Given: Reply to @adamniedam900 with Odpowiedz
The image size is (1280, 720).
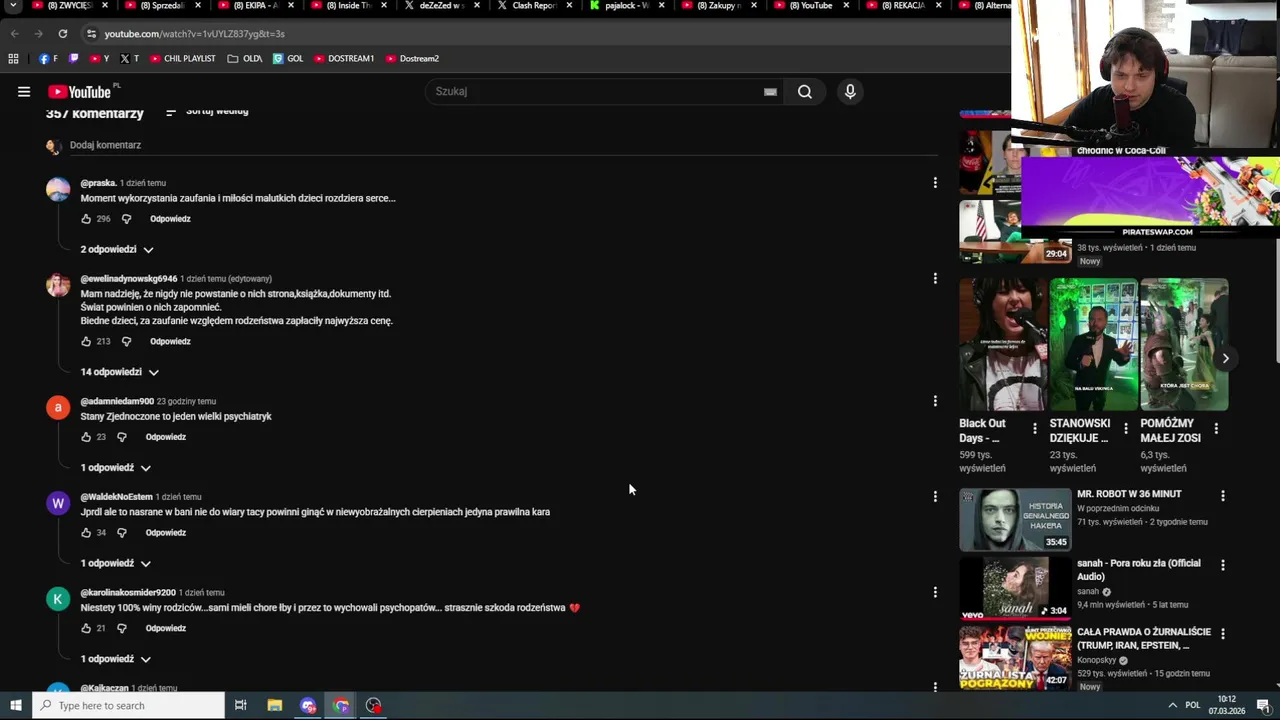Looking at the screenshot, I should coord(166,437).
